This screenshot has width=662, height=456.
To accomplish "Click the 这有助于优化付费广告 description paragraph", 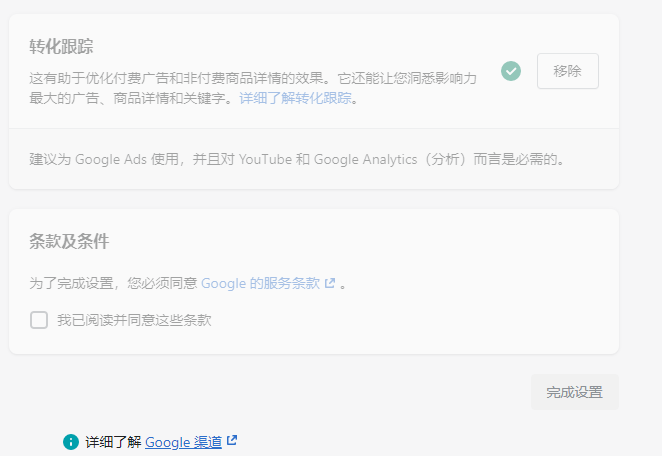I will (252, 77).
